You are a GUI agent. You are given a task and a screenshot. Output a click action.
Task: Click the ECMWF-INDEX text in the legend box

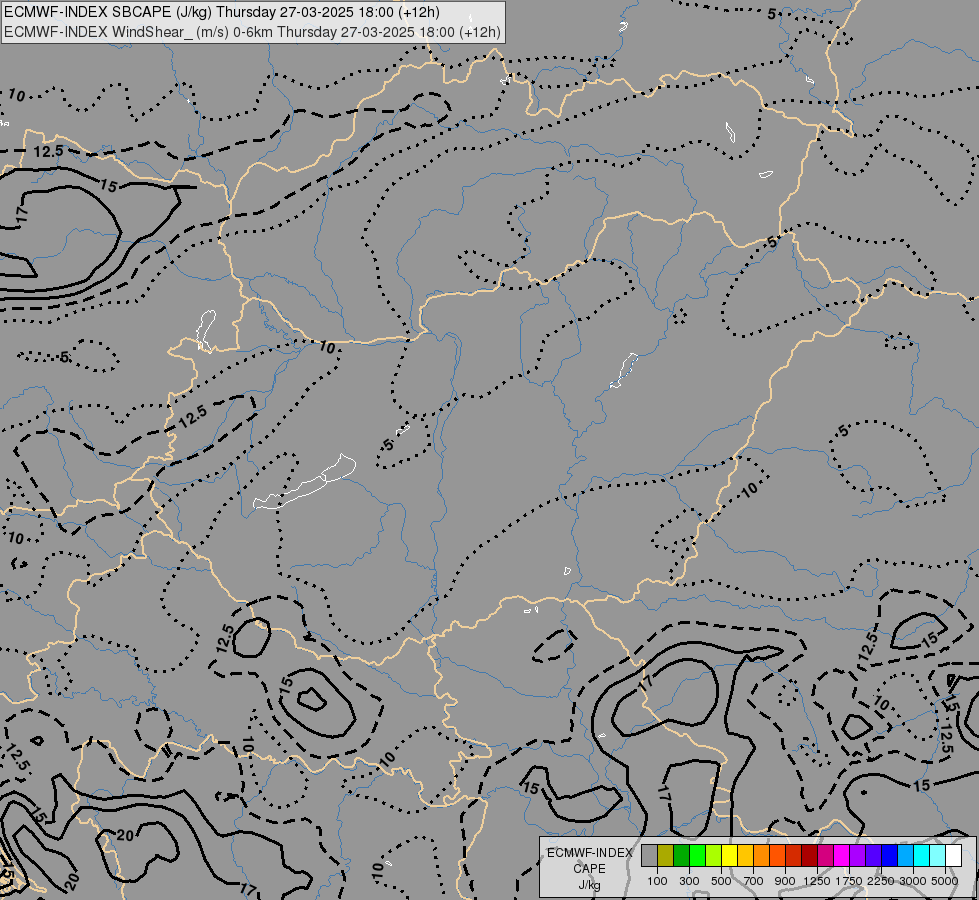(x=589, y=853)
